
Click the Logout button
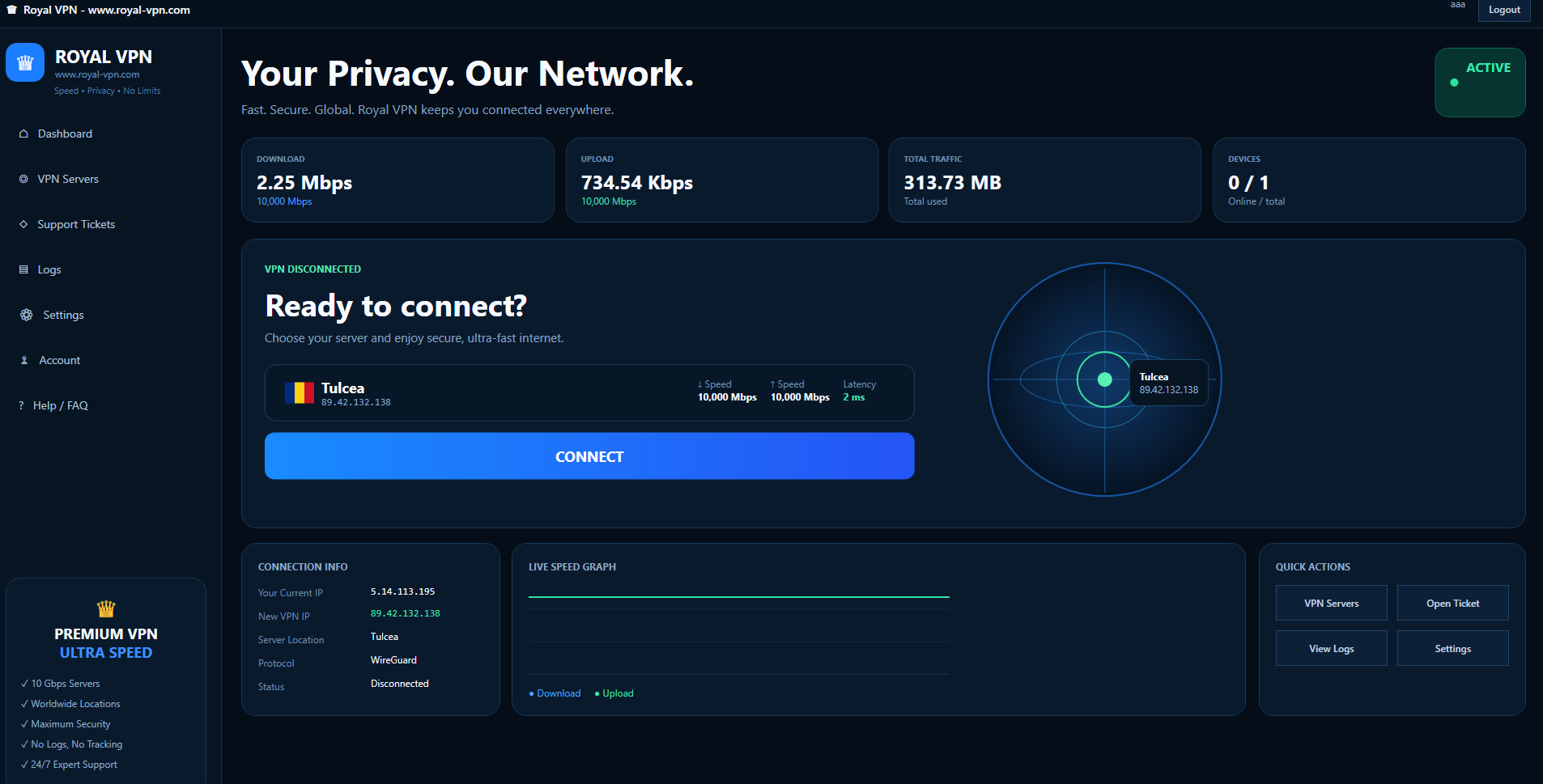click(1504, 10)
